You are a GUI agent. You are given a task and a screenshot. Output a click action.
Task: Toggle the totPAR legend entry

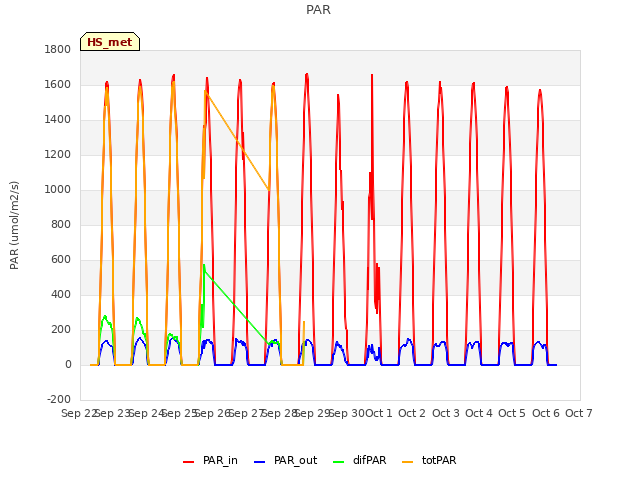[429, 460]
